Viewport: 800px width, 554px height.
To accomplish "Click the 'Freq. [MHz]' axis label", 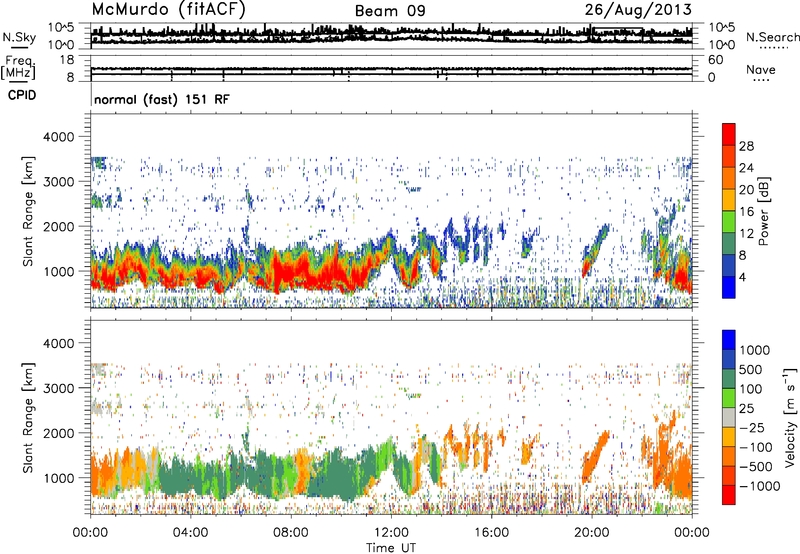I will pos(20,68).
